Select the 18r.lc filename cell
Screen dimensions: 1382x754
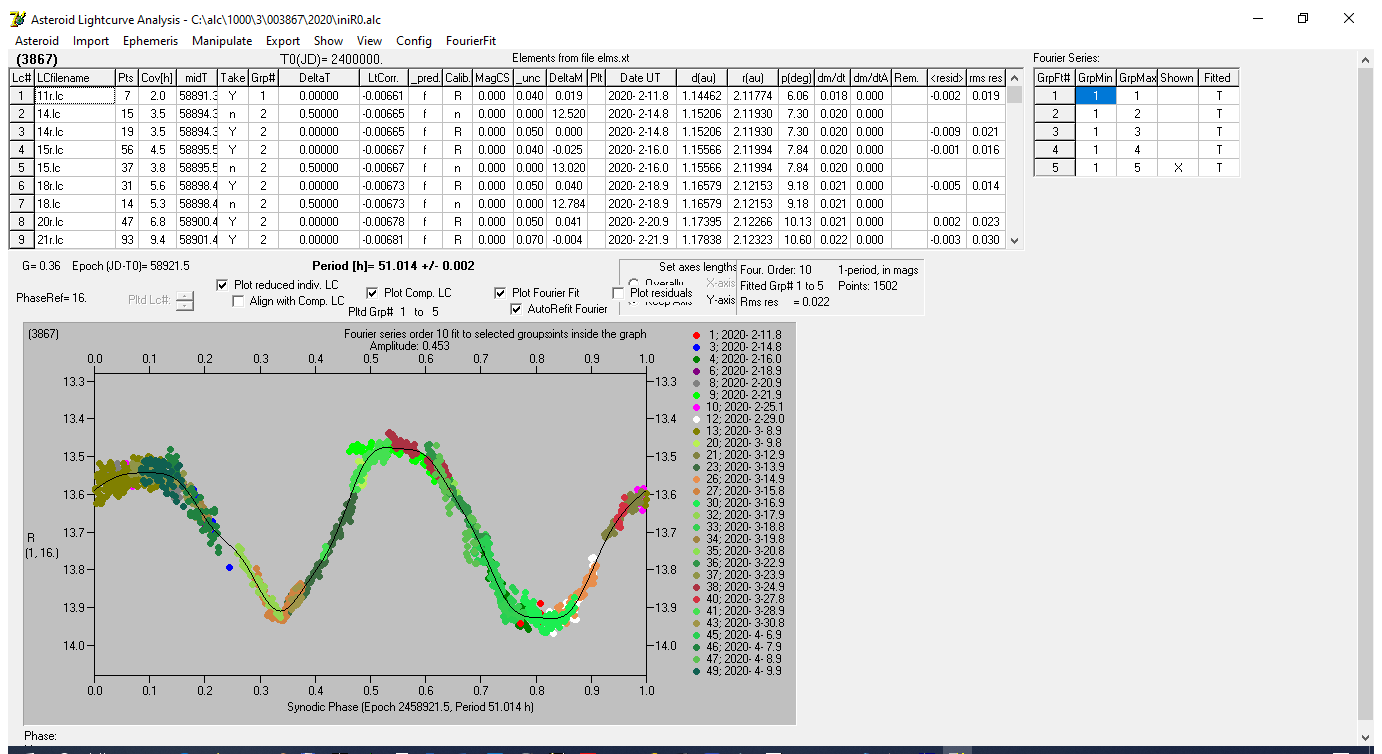(x=74, y=186)
